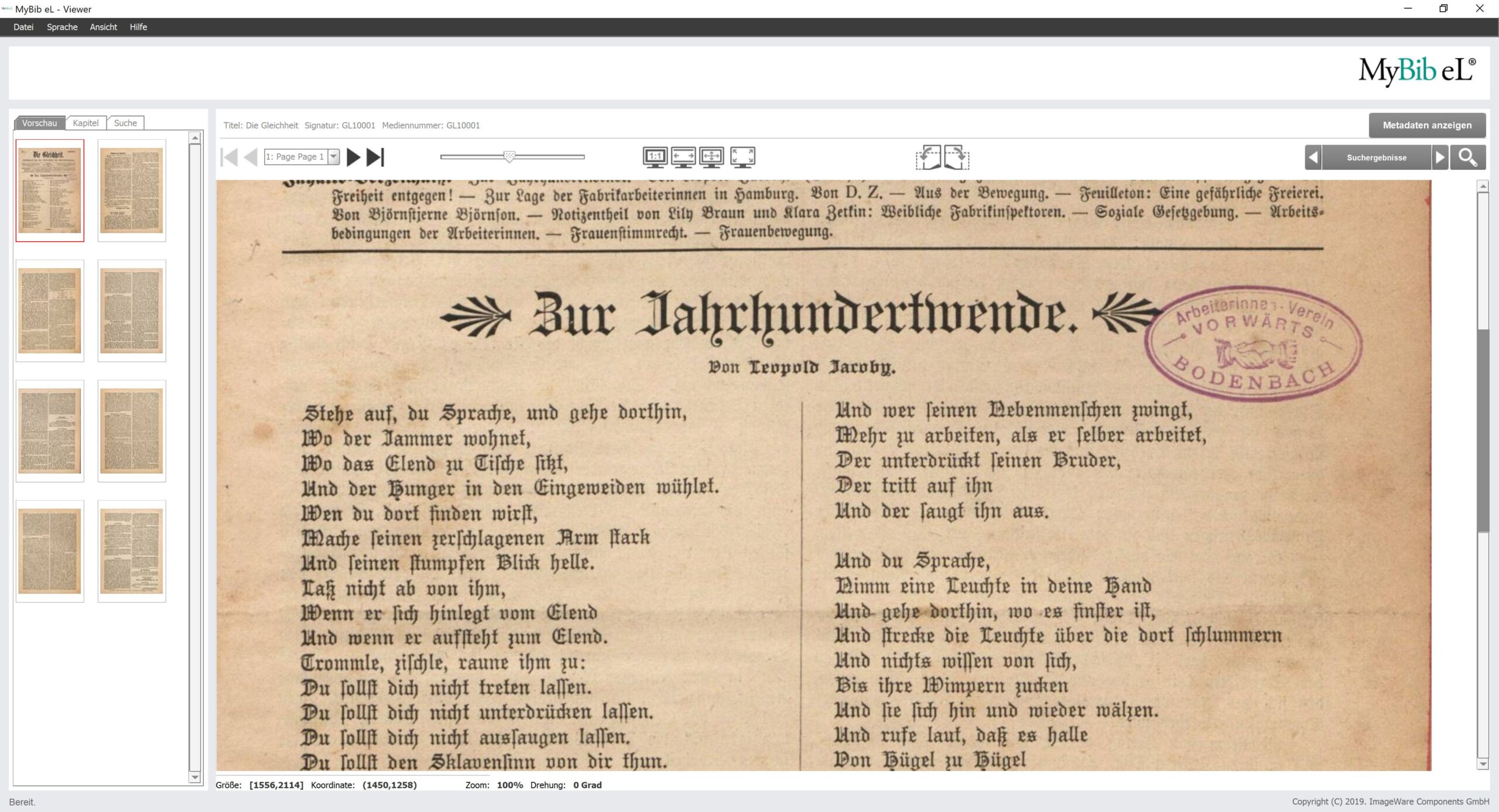Click Metadaten anzeigen button

pyautogui.click(x=1427, y=125)
